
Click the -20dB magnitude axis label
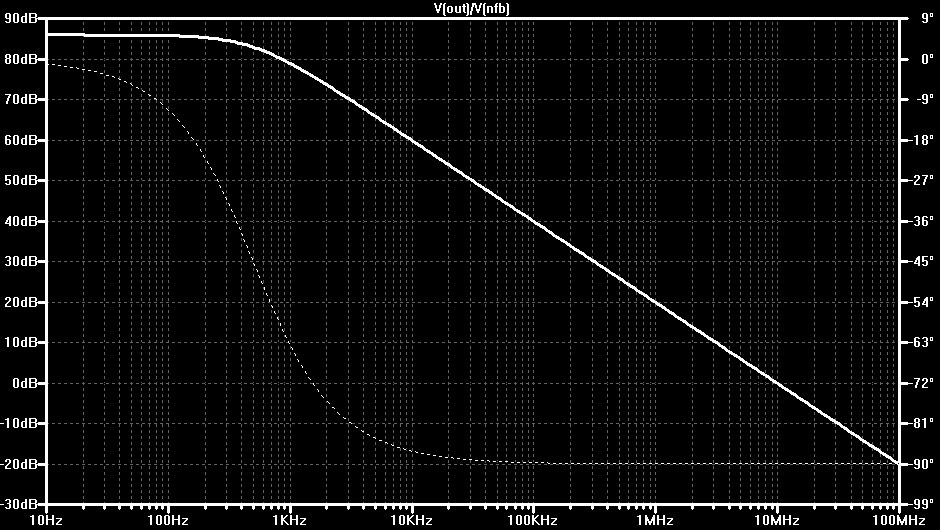coord(20,463)
